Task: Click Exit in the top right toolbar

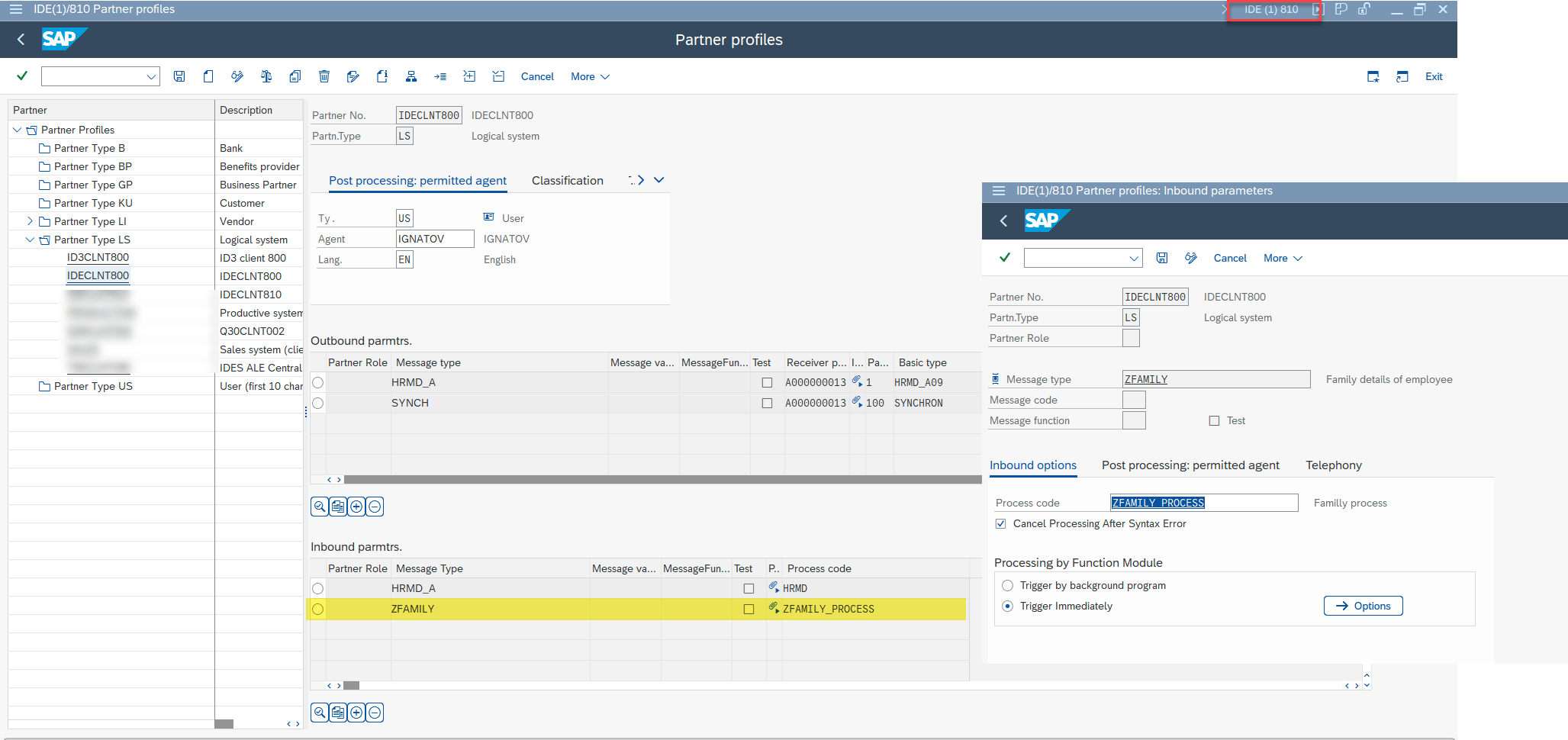Action: click(x=1433, y=76)
